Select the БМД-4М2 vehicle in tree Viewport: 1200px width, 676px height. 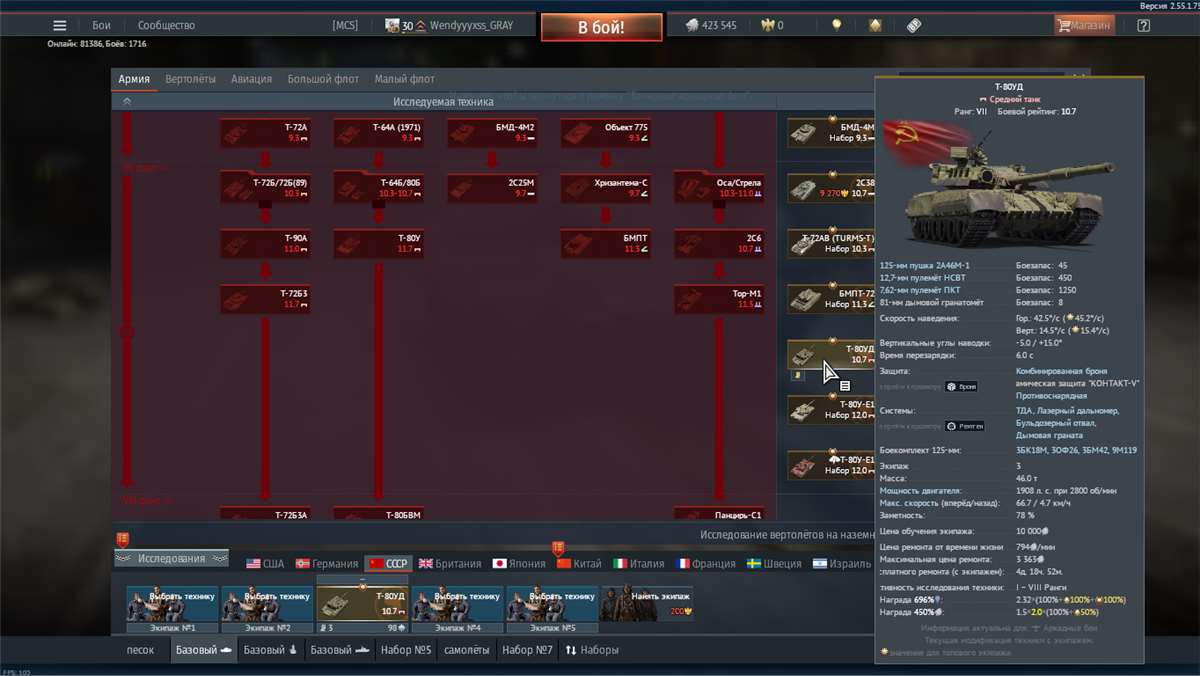(492, 133)
